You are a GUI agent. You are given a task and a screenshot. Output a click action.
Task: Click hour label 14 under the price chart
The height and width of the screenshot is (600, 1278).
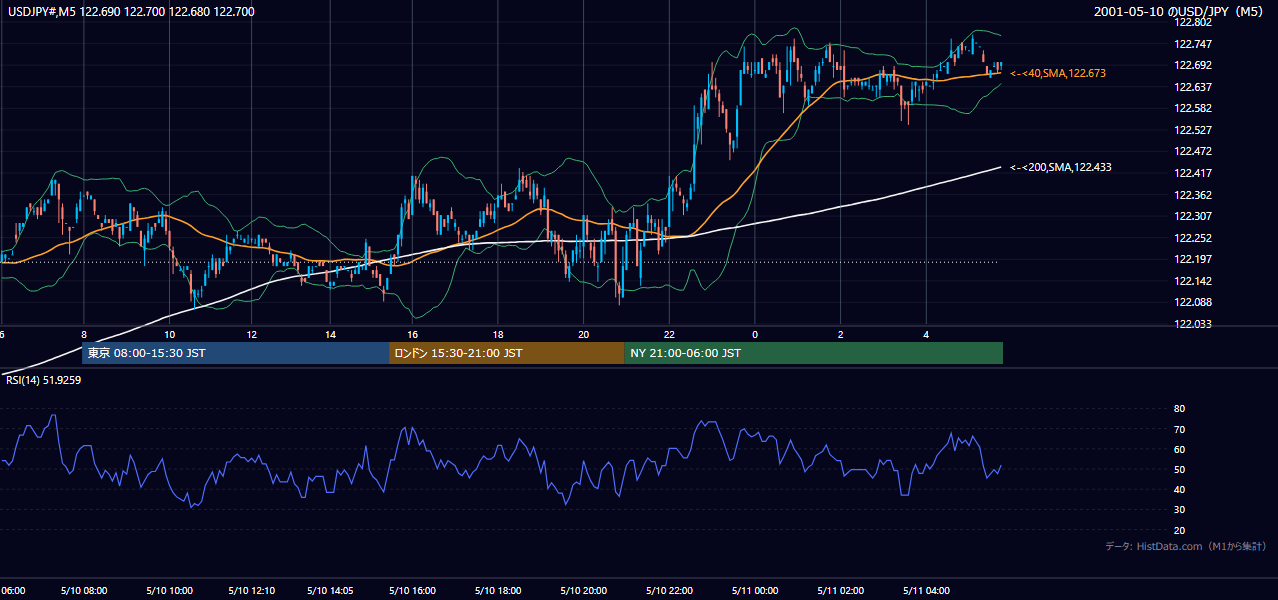[331, 334]
